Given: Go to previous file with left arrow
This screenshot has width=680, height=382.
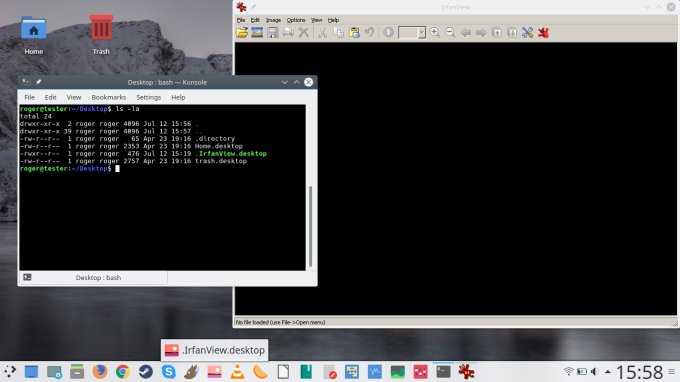Looking at the screenshot, I should [466, 33].
